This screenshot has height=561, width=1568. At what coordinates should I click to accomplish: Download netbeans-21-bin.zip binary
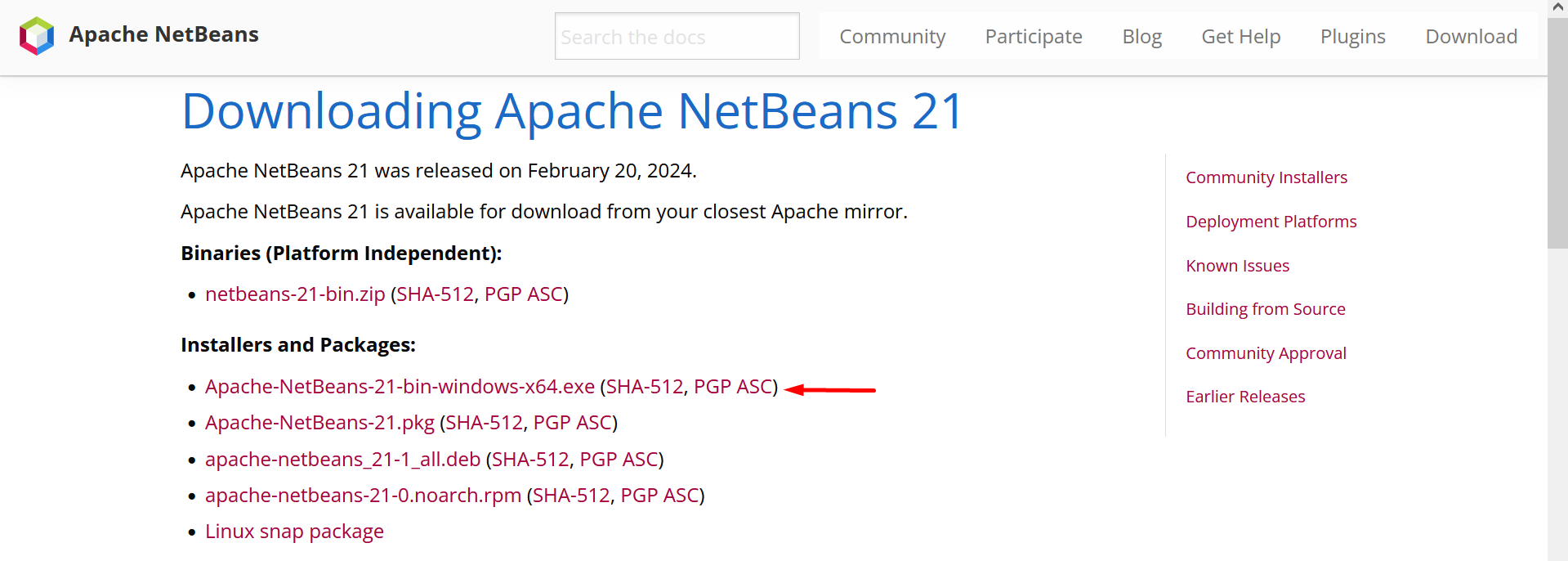[x=295, y=294]
